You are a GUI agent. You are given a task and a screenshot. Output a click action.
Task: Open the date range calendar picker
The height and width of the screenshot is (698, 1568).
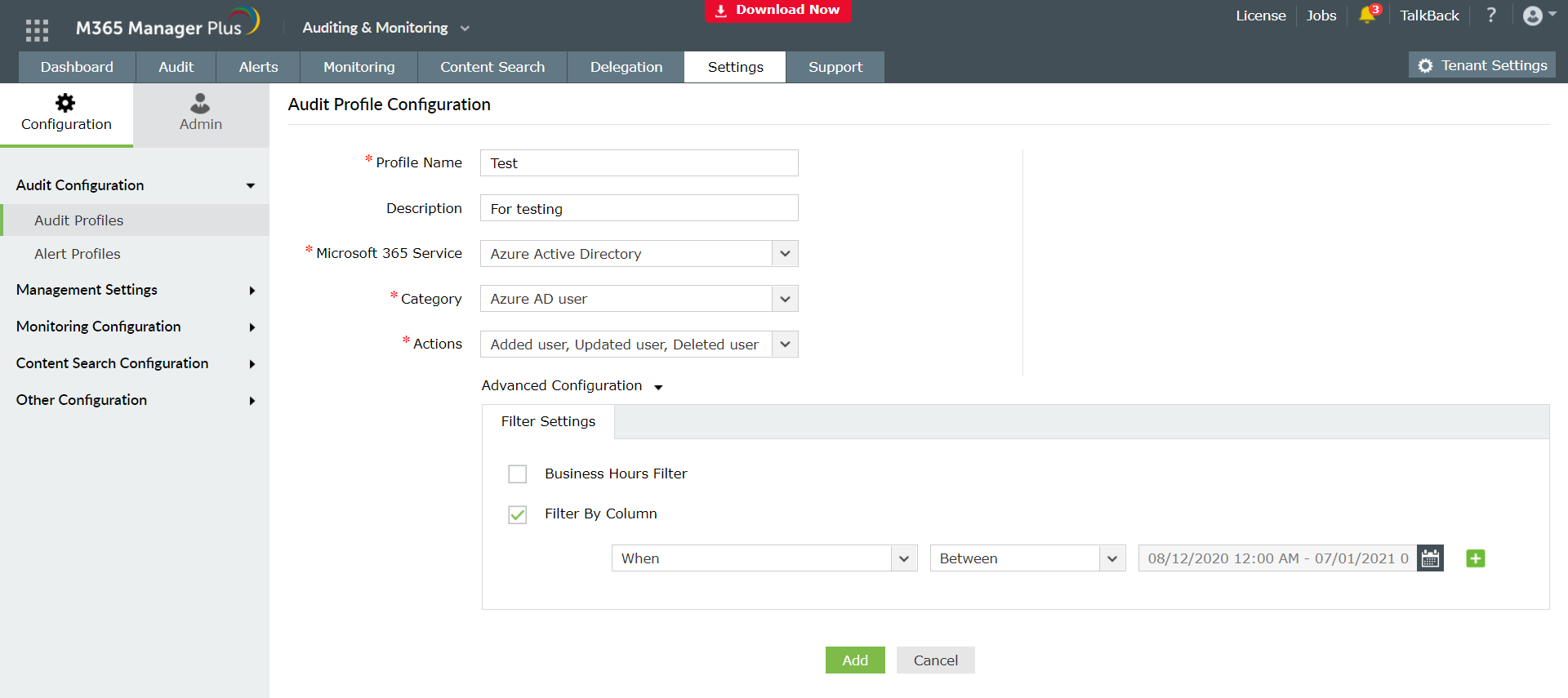[1430, 558]
